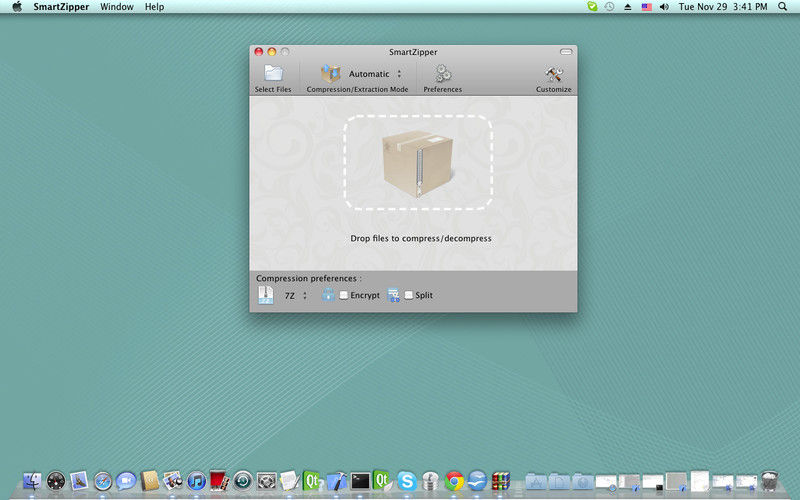Click the "Drop files to compress/decompress" text
The image size is (800, 500).
pos(421,238)
